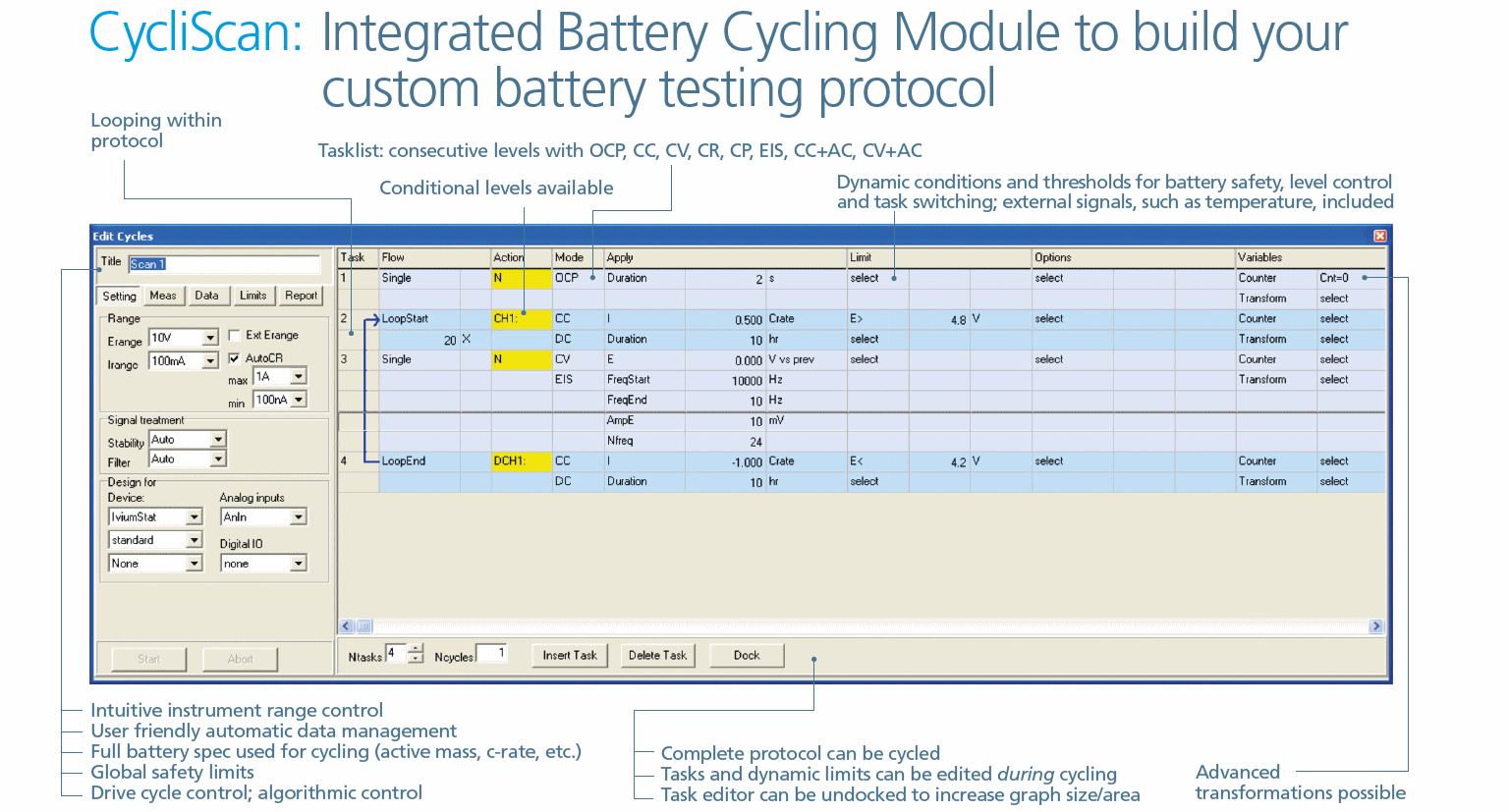Click the horizontal scrollbar right arrow
Viewport: 1509px width, 812px height.
coord(1375,625)
